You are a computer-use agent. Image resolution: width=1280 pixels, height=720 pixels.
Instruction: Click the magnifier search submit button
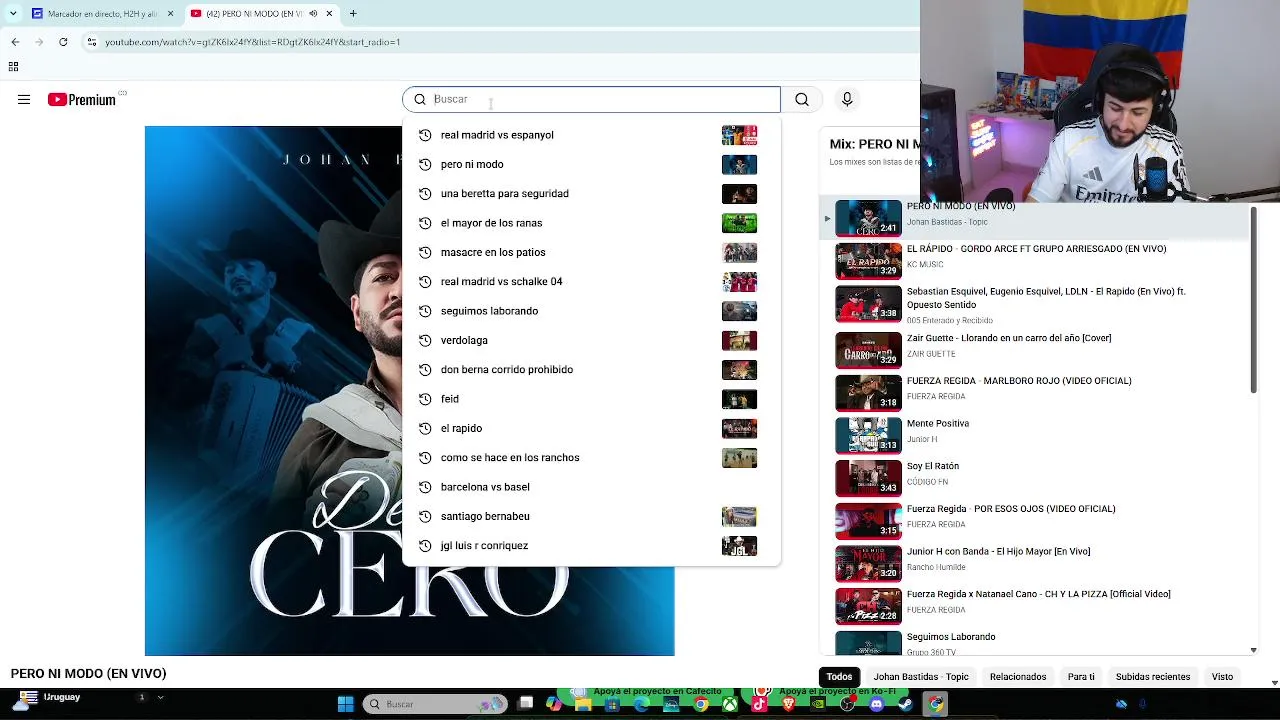pyautogui.click(x=802, y=100)
